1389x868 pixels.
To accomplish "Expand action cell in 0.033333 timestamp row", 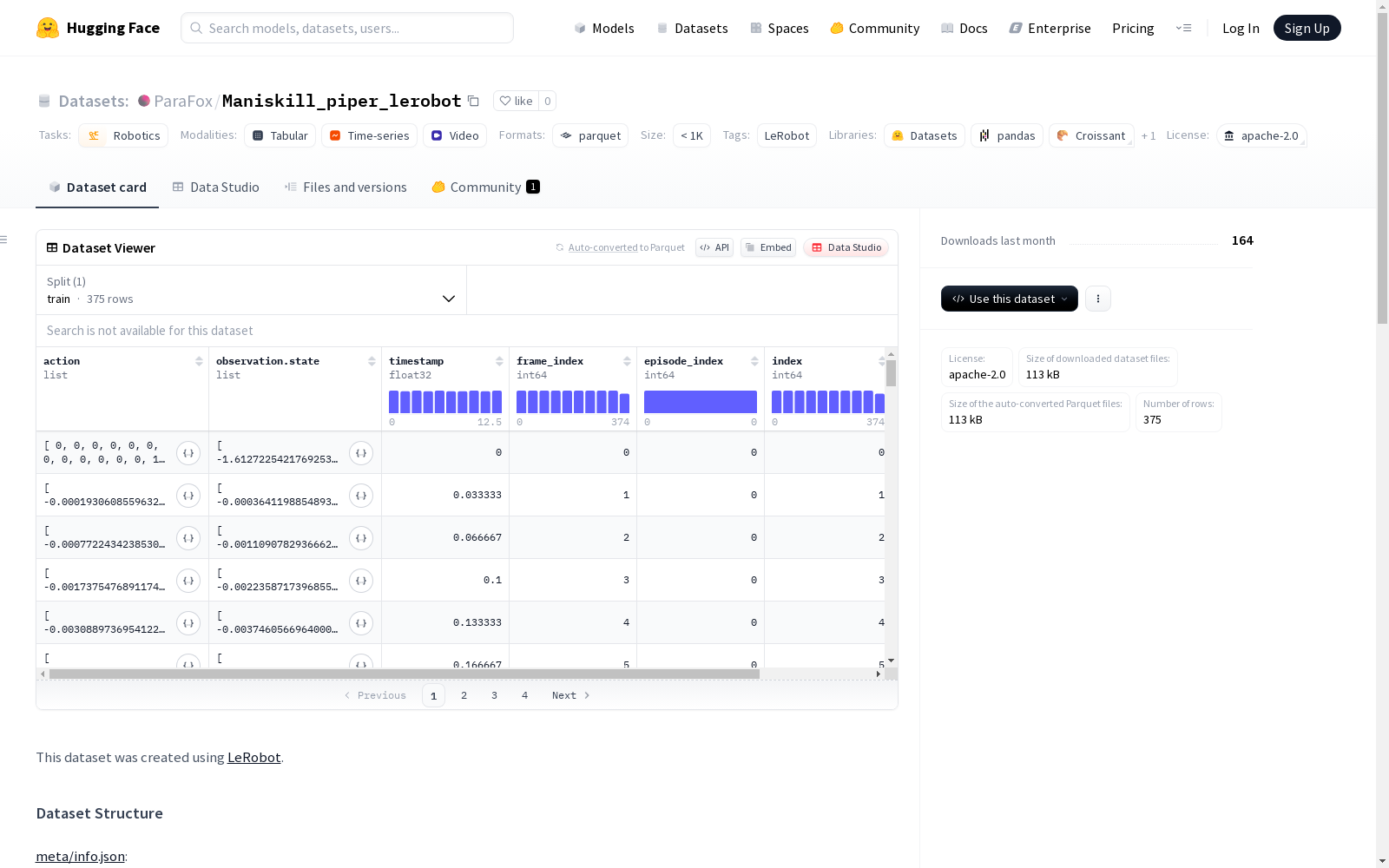I will click(188, 496).
